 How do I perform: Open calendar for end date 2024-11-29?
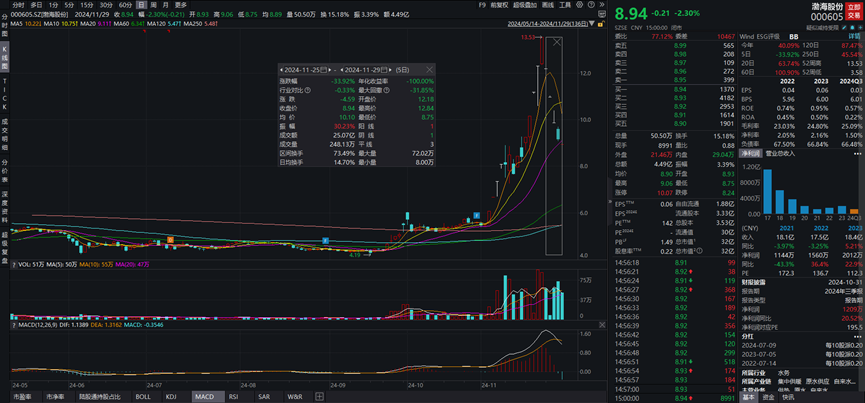[385, 70]
